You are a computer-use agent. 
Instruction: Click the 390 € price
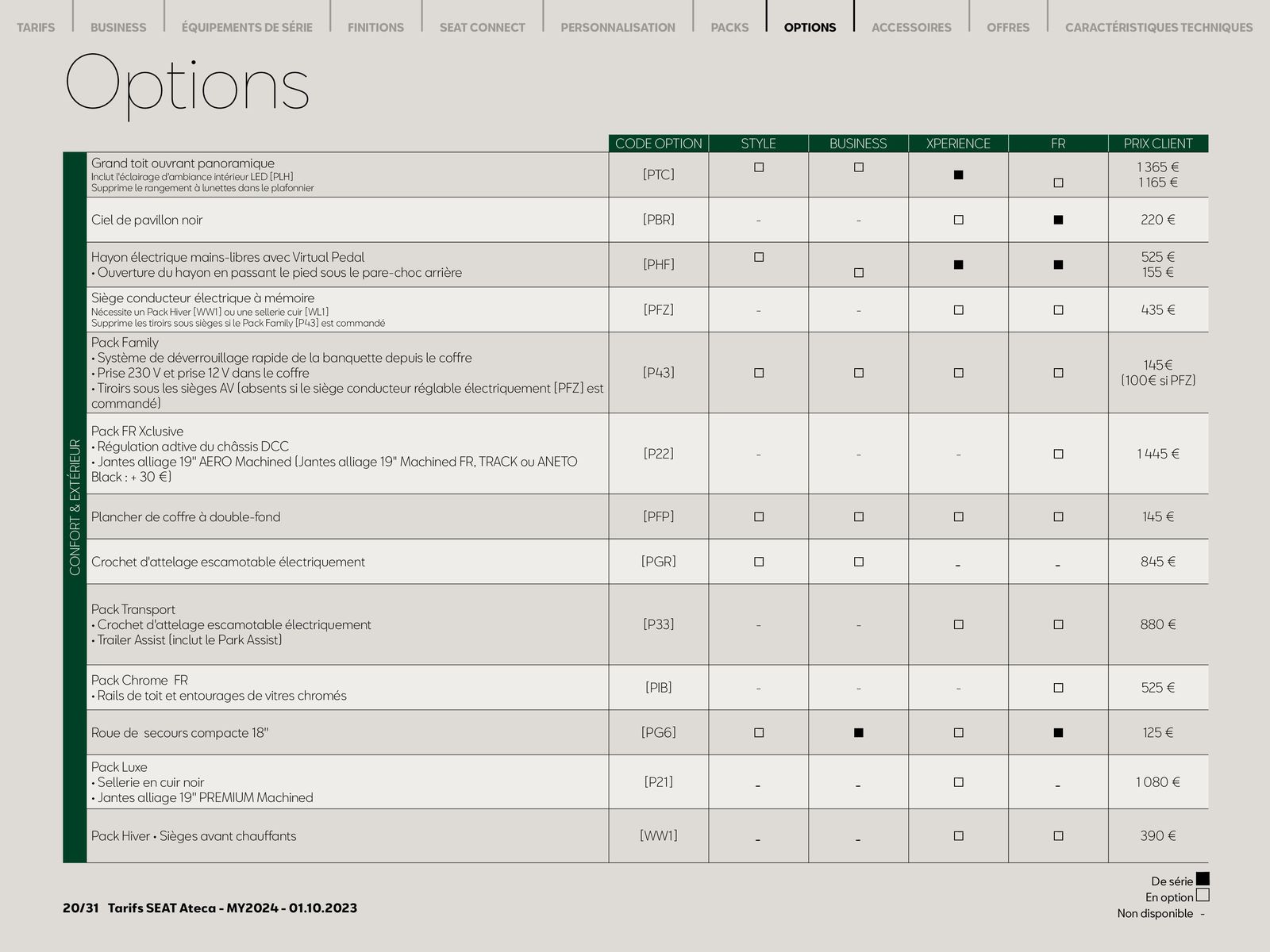click(1158, 835)
